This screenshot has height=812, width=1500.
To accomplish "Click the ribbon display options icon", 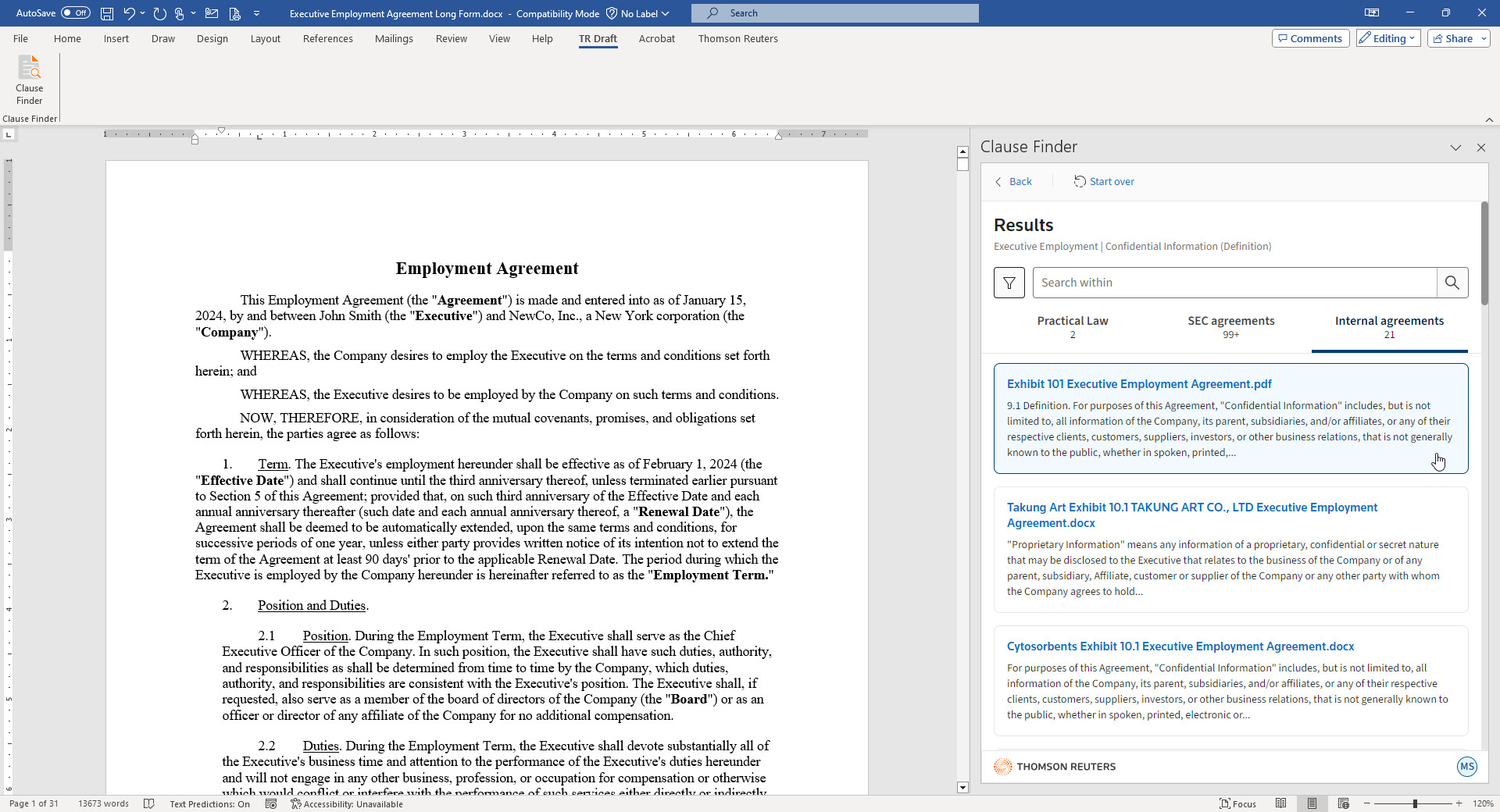I will tap(1372, 13).
